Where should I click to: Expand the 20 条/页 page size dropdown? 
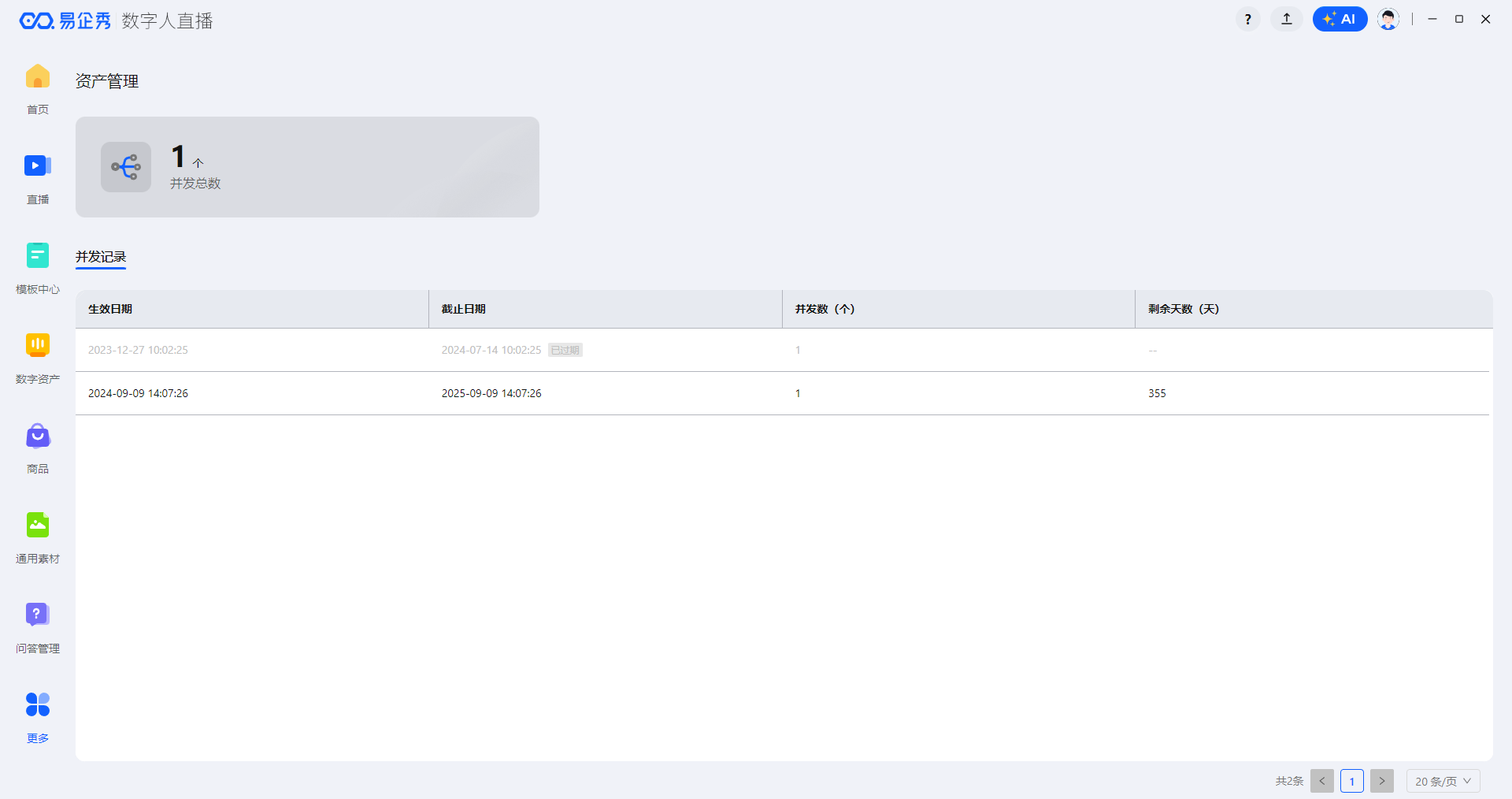tap(1443, 781)
